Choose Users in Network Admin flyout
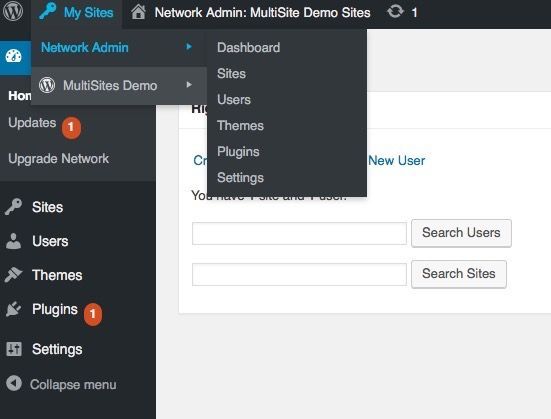 click(x=234, y=99)
